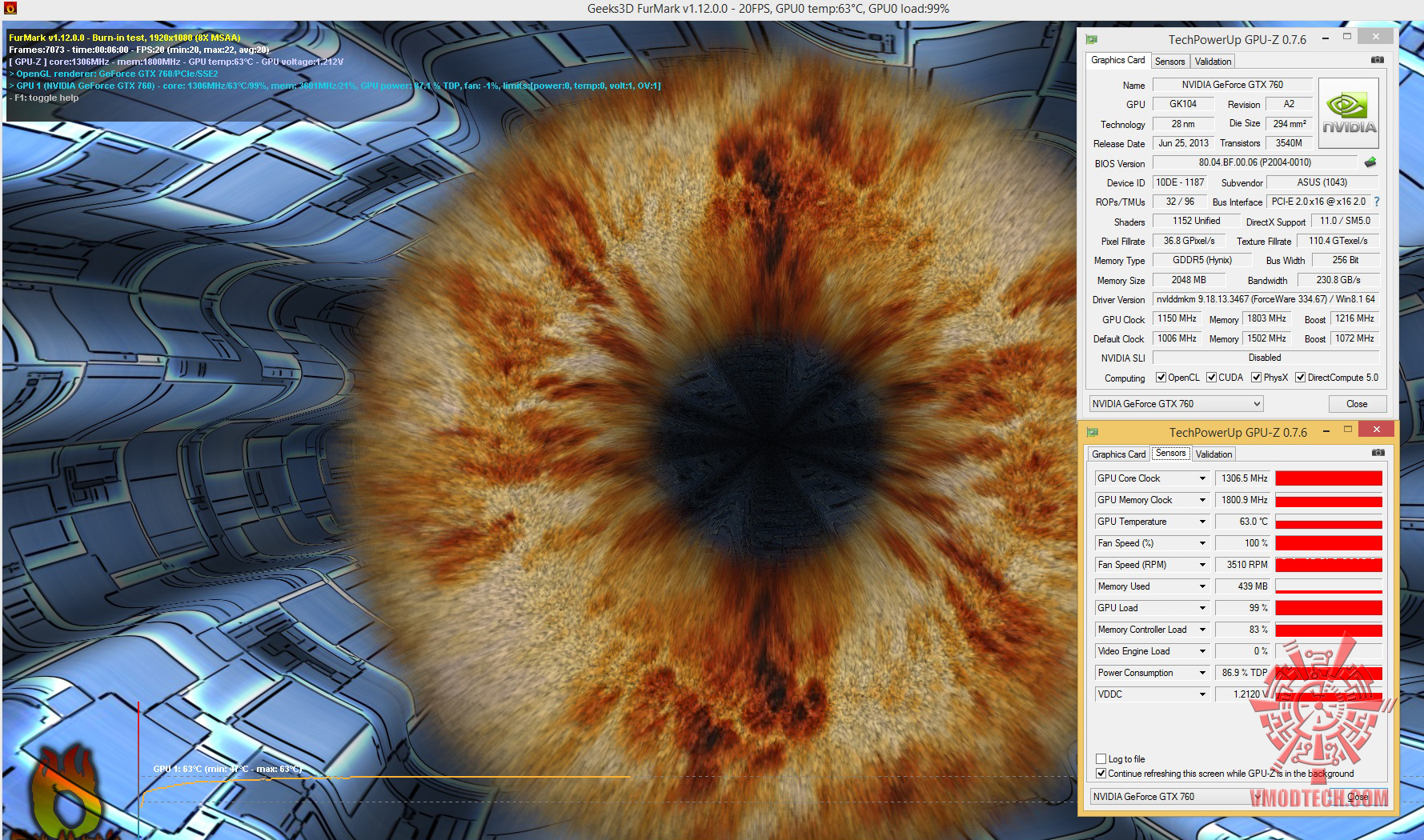Screen dimensions: 1424x840
Task: Open the Fan Speed (%) sensor dropdown
Action: click(1202, 543)
